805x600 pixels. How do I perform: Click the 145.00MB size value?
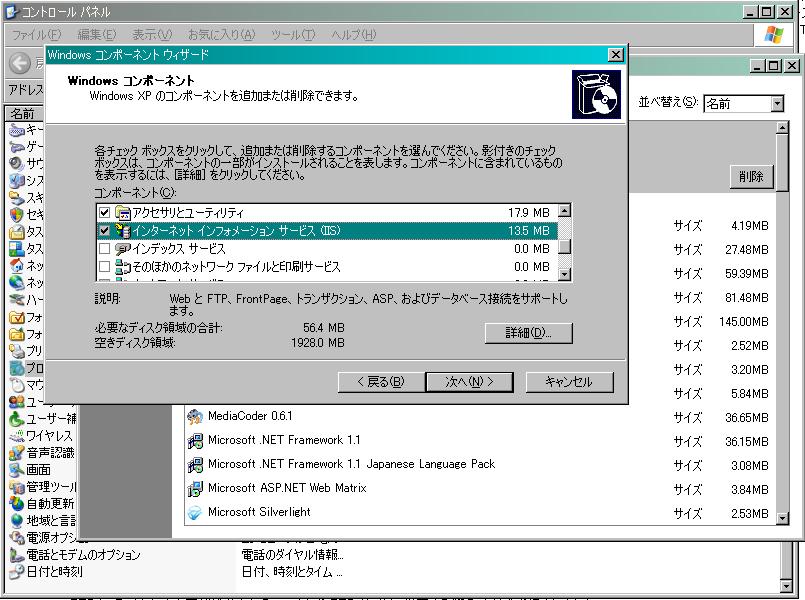click(x=744, y=322)
